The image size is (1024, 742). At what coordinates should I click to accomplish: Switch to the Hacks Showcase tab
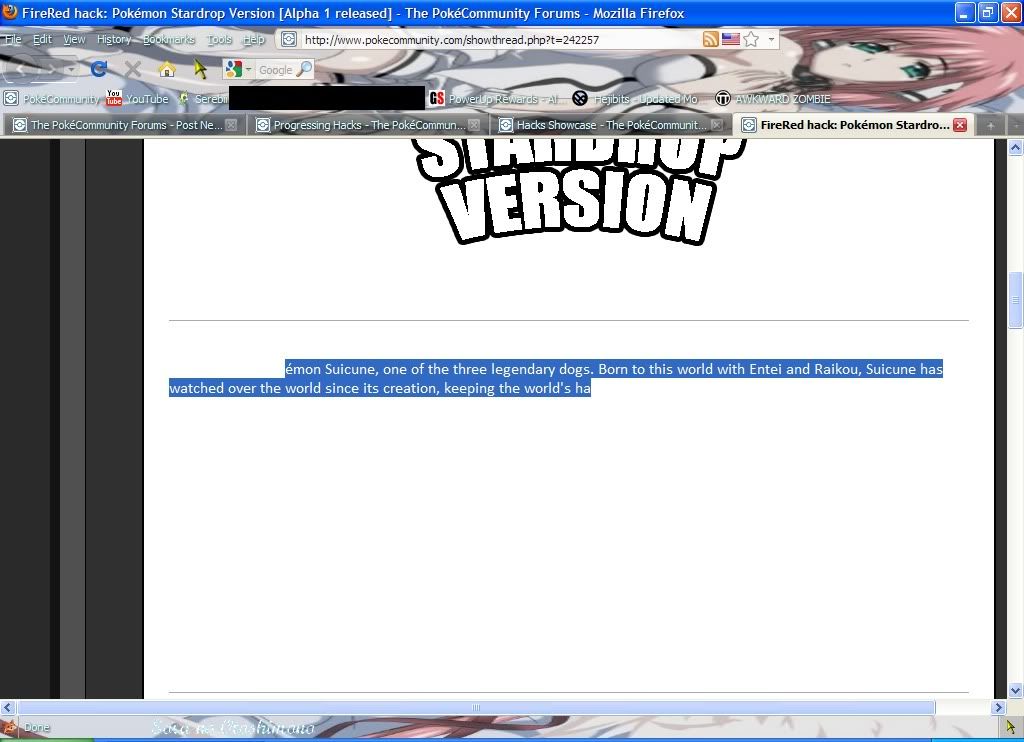(610, 125)
